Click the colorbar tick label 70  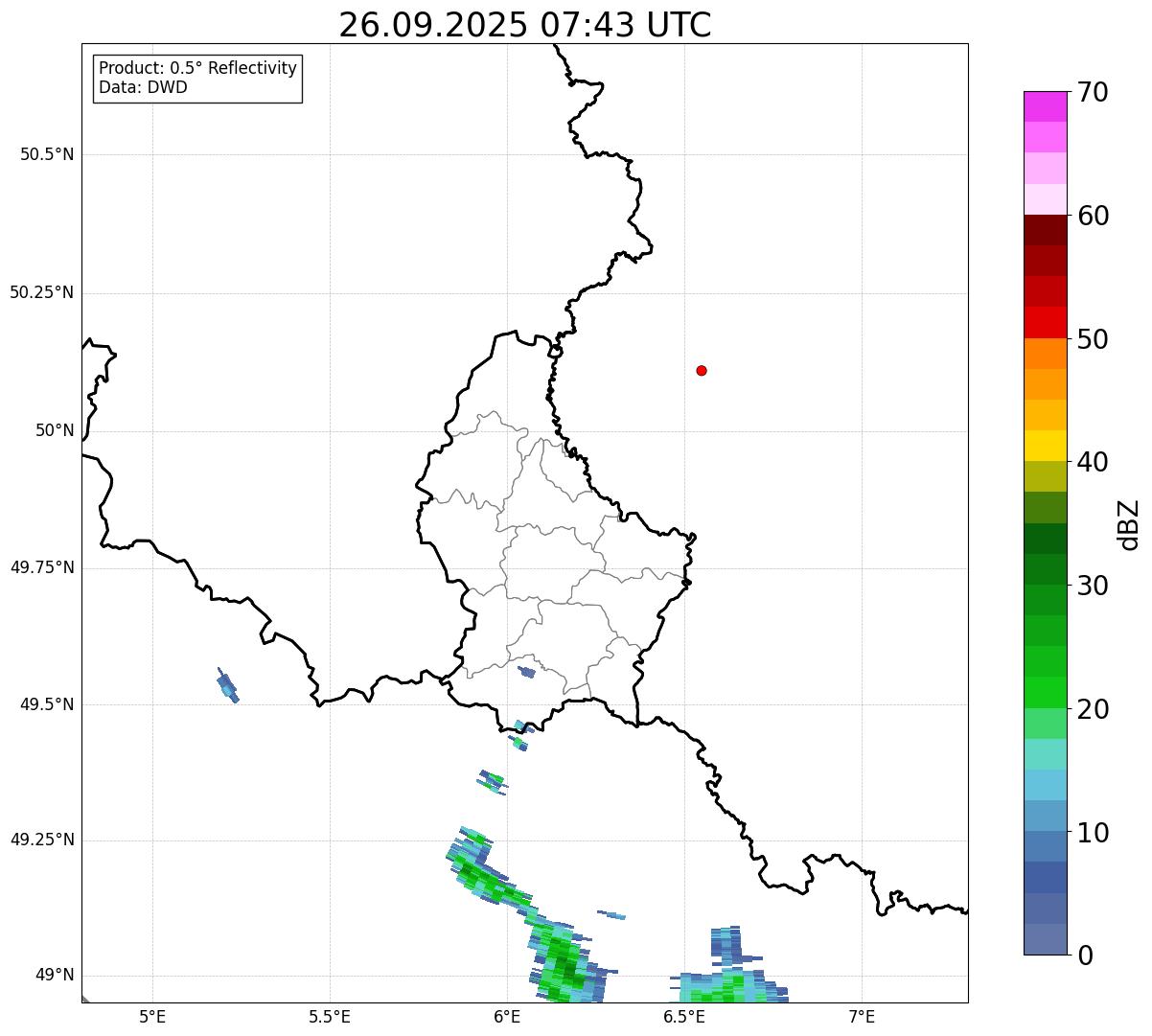click(1094, 92)
